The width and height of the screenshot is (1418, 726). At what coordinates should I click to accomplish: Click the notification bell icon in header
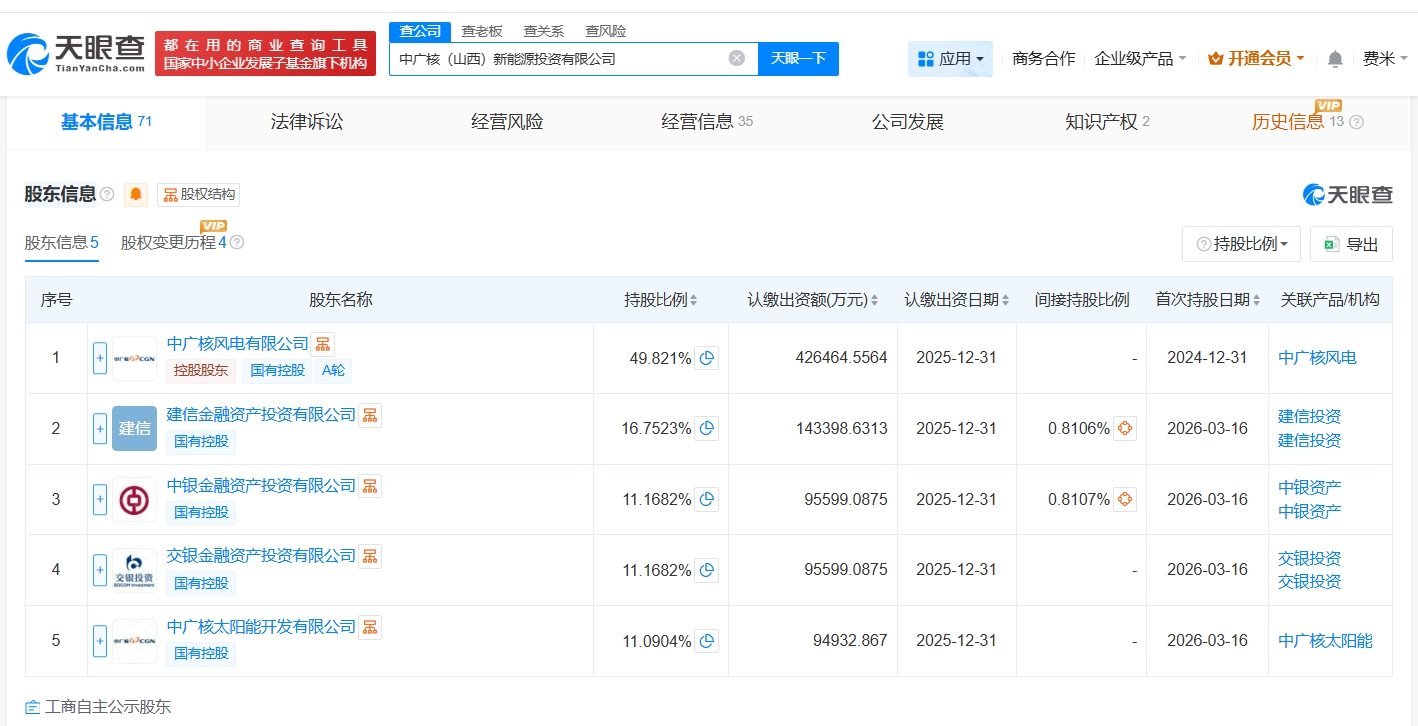click(x=1335, y=59)
